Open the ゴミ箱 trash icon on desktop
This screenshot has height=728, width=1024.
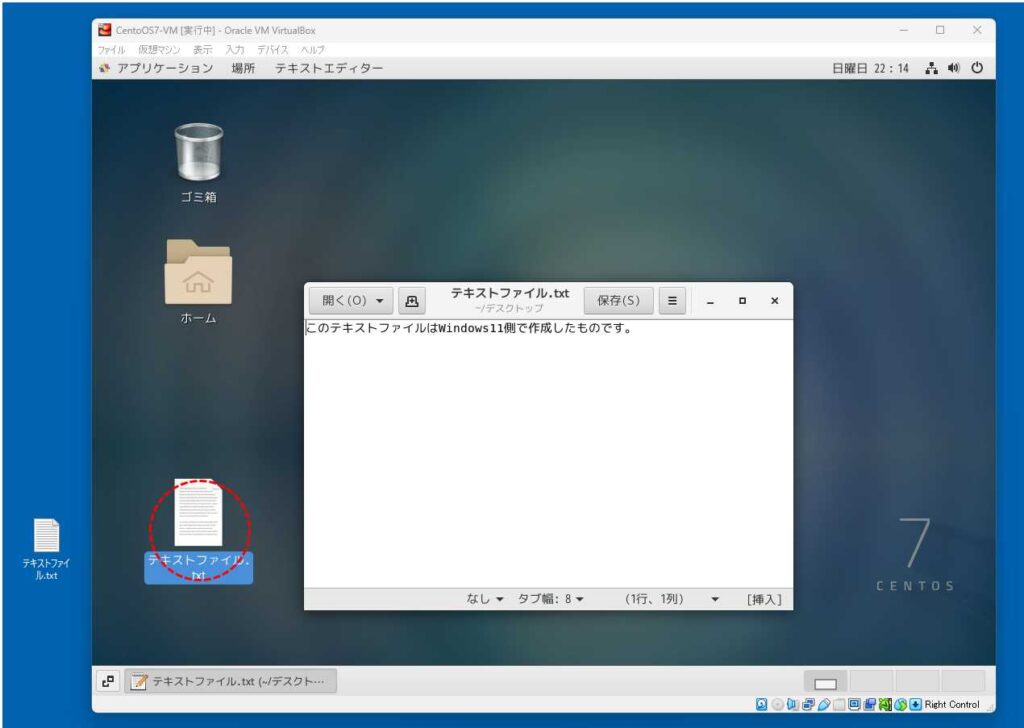pos(198,153)
